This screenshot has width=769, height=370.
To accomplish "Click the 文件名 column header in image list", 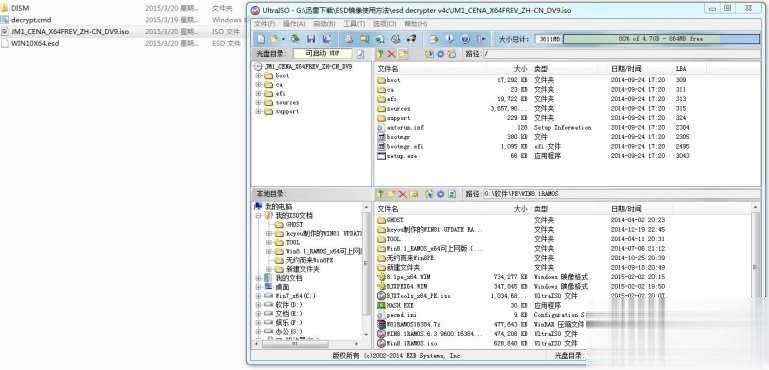I will (x=387, y=69).
